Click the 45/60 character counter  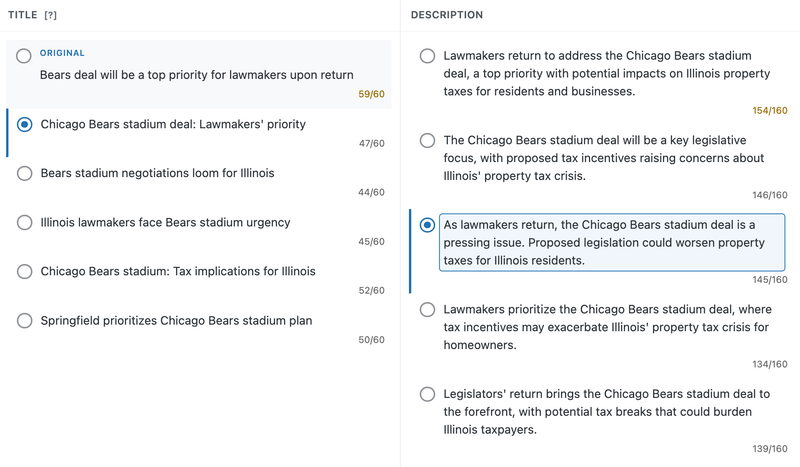pyautogui.click(x=371, y=241)
